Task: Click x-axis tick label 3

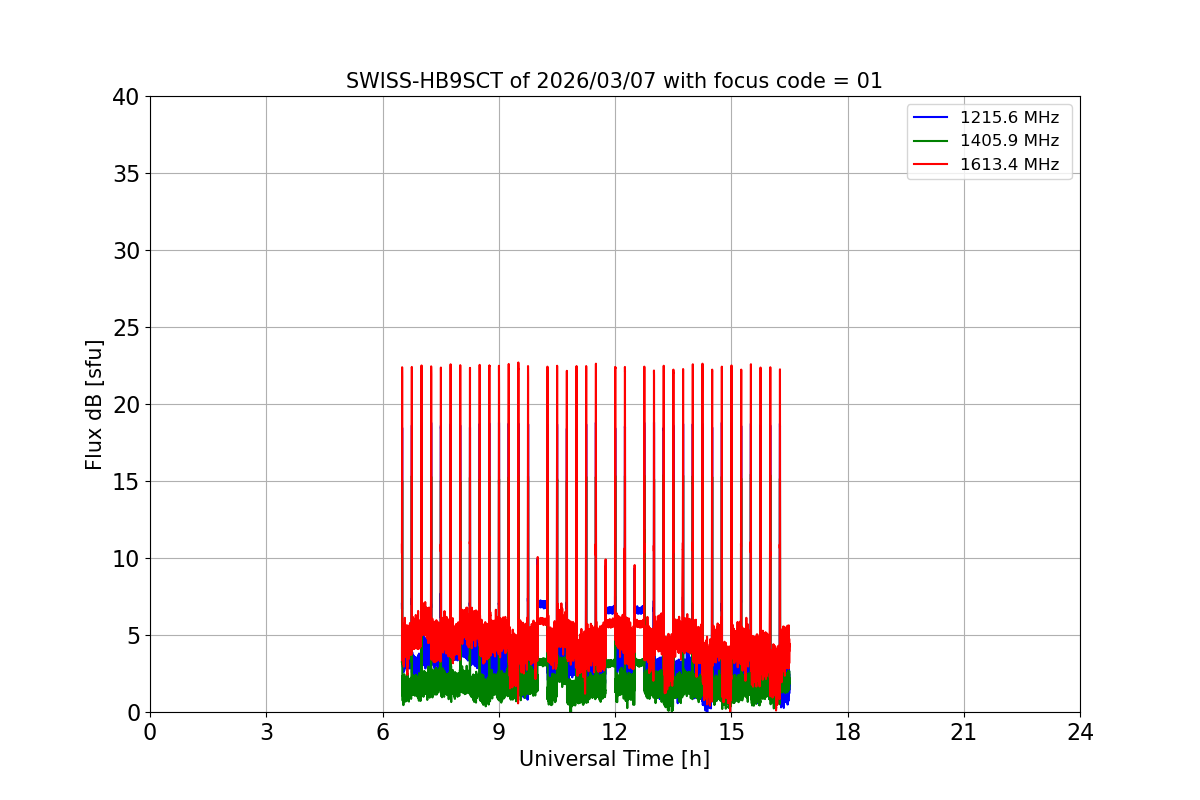Action: point(266,733)
